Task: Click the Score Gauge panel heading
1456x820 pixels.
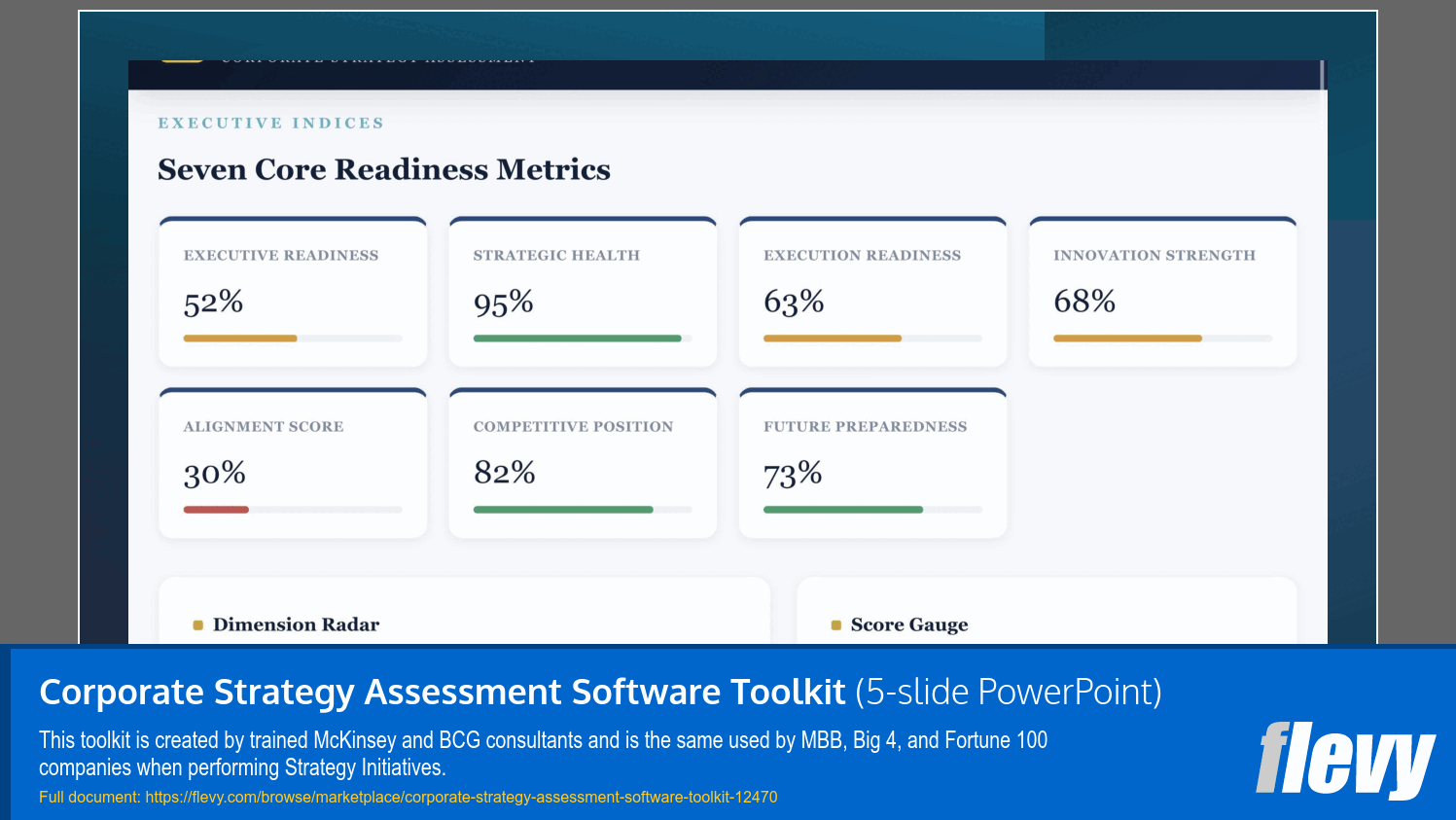Action: coord(909,624)
